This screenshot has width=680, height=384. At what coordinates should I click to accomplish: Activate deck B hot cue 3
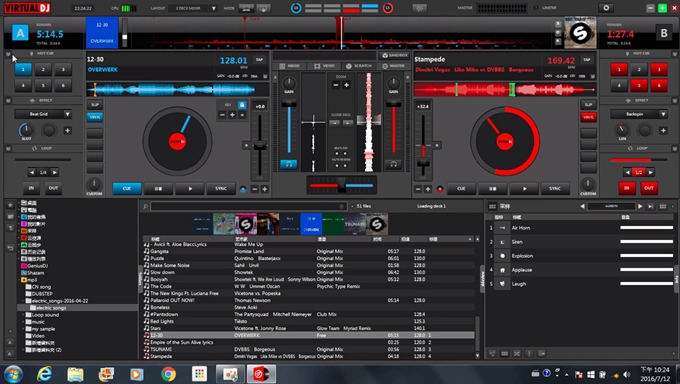click(x=659, y=69)
